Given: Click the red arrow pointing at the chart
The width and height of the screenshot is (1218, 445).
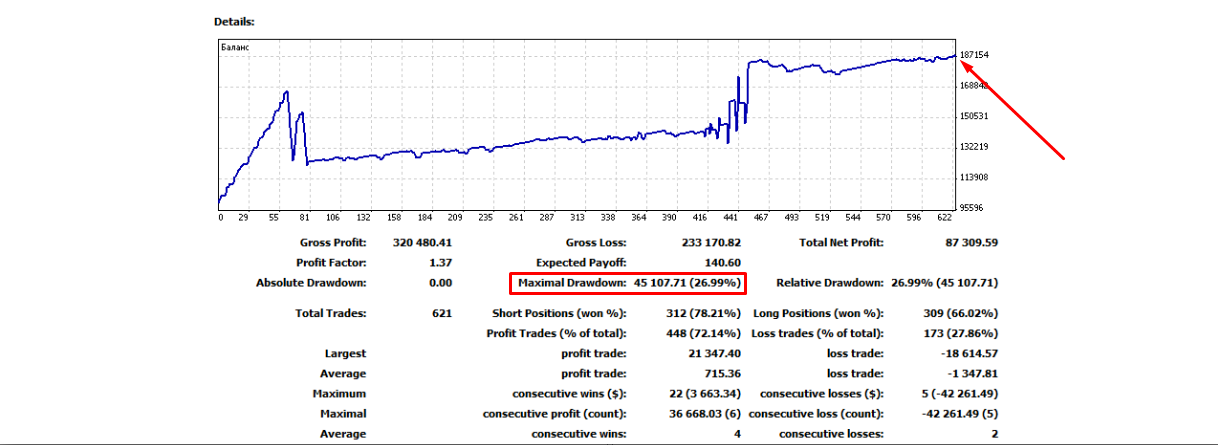Looking at the screenshot, I should (1012, 108).
